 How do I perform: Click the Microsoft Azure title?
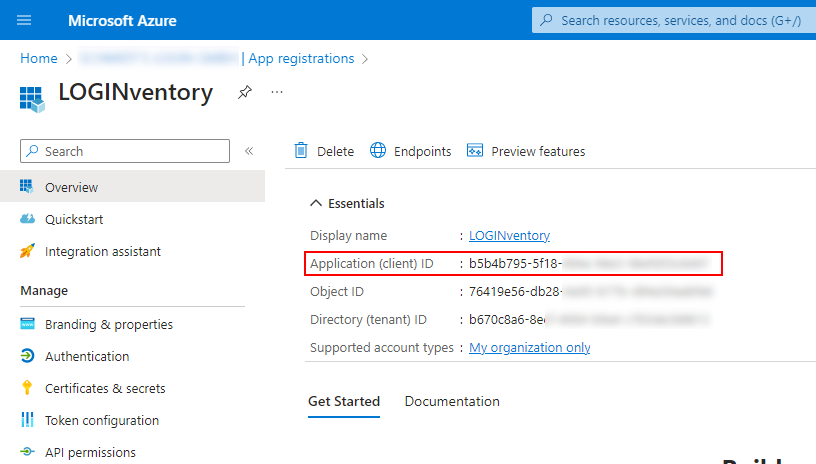[122, 21]
